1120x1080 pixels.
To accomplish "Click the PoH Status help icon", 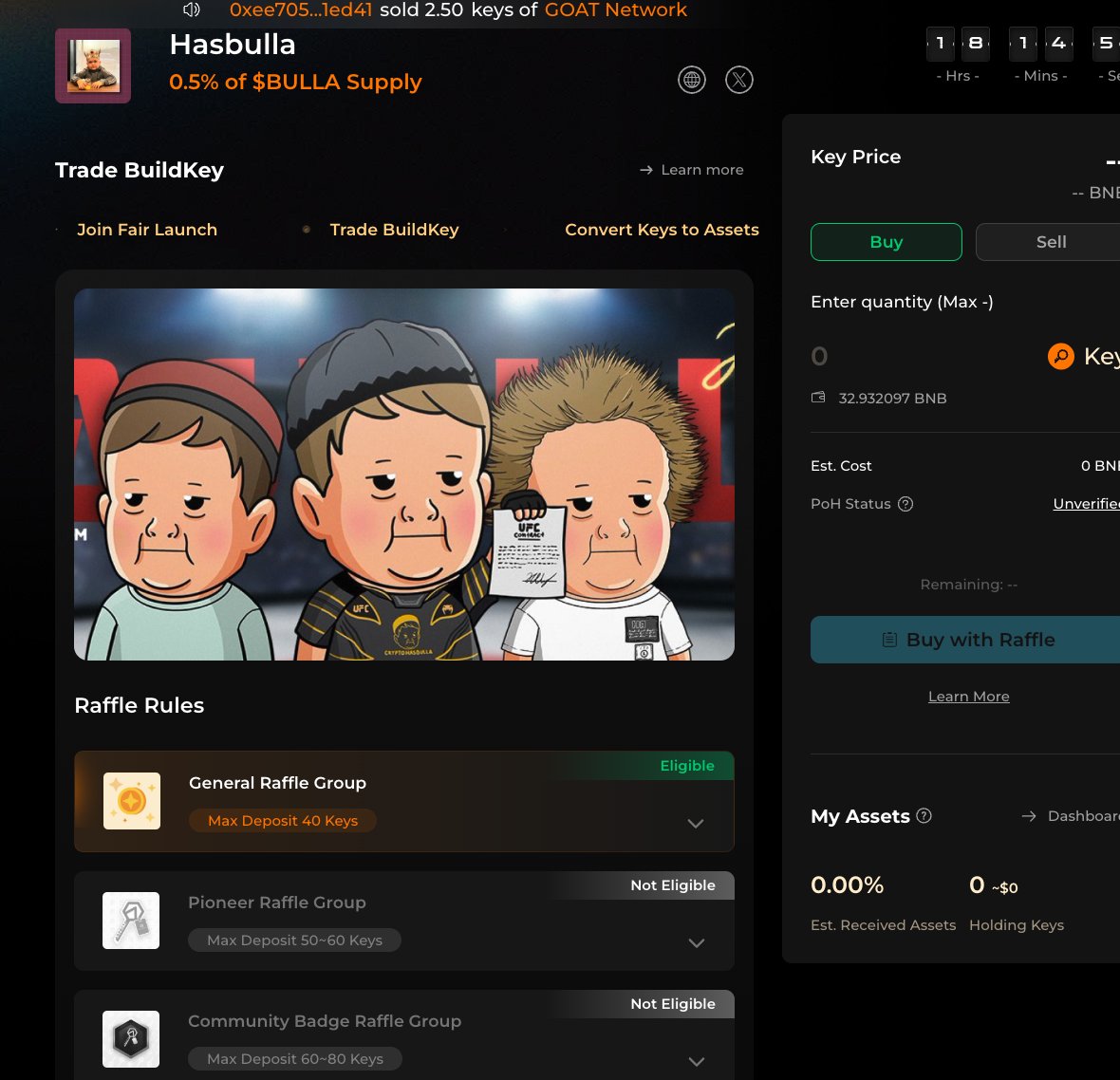I will point(905,504).
